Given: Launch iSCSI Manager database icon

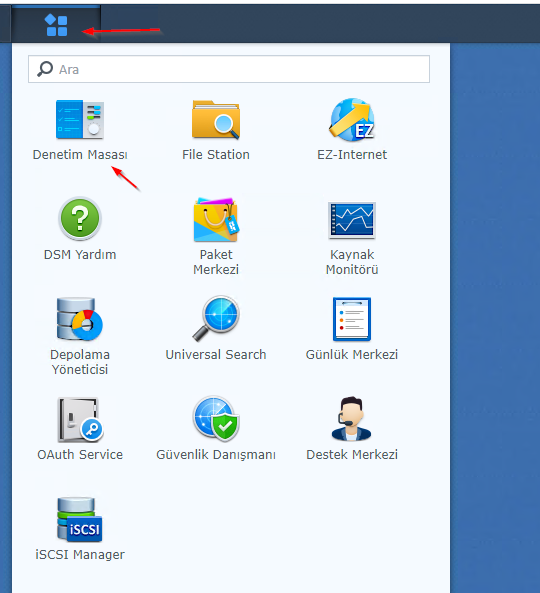Looking at the screenshot, I should pyautogui.click(x=80, y=519).
